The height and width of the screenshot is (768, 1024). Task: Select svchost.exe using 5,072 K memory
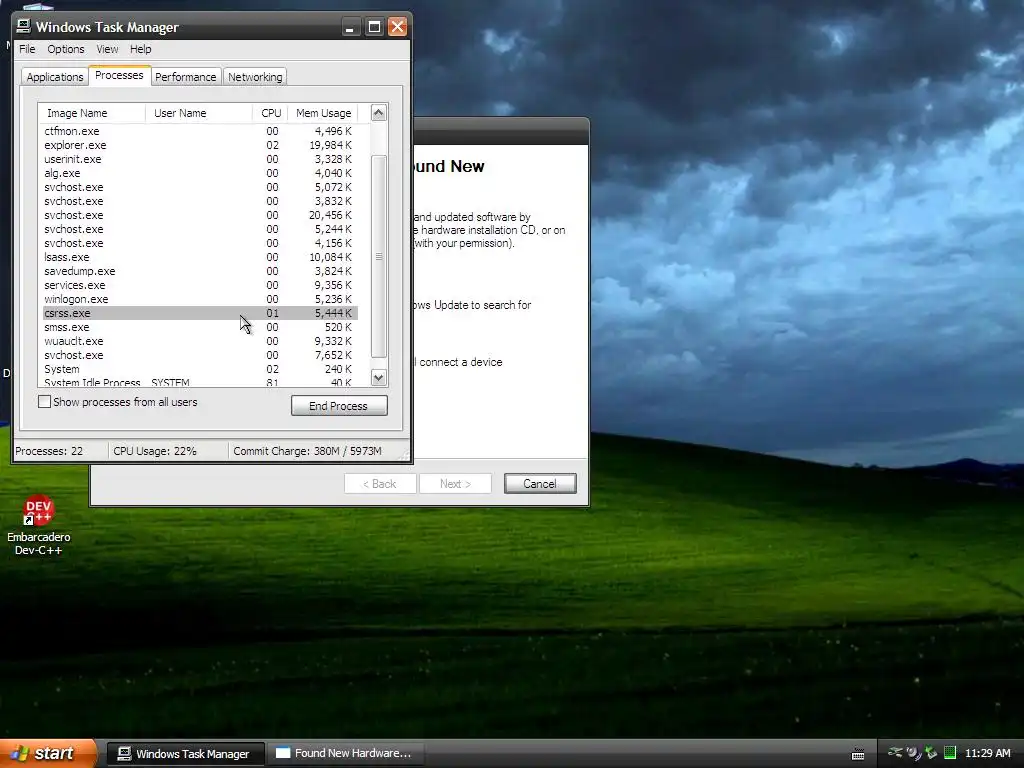[200, 187]
